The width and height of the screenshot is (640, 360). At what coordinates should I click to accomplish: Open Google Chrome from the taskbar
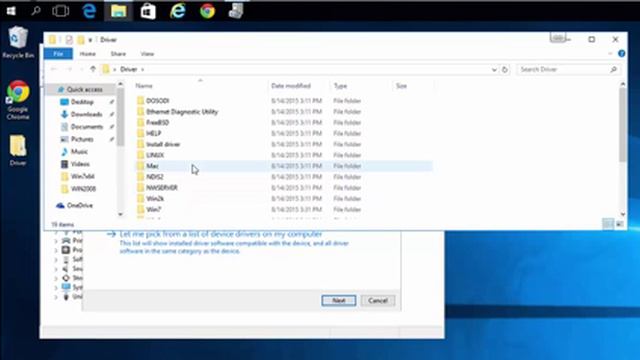(207, 11)
